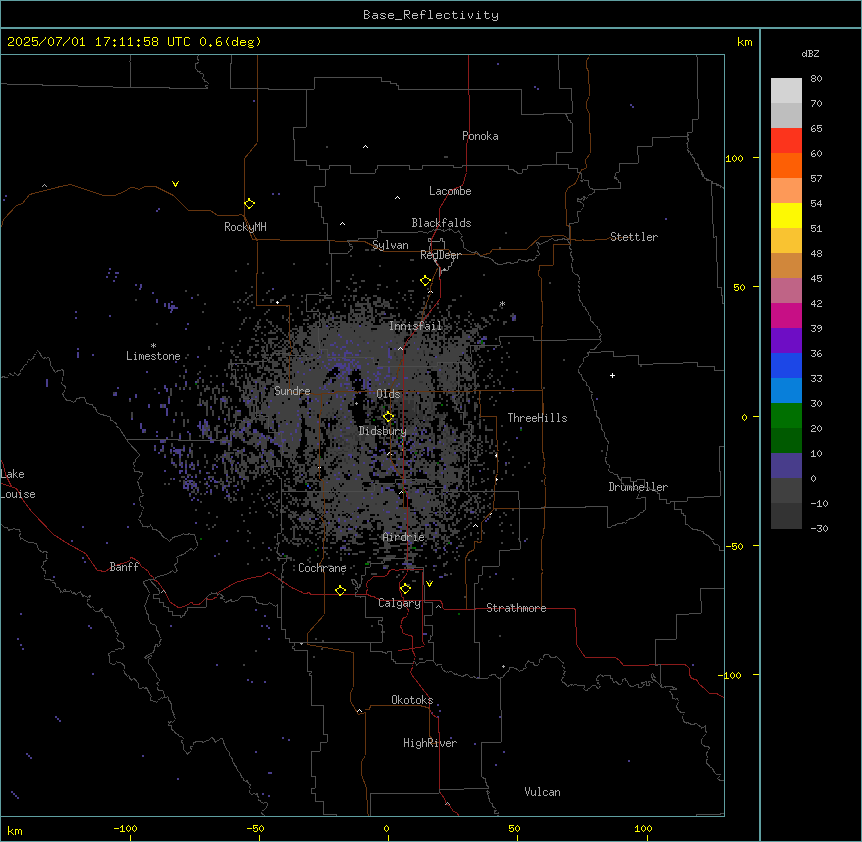862x842 pixels.
Task: Click the Drumheller label
Action: click(638, 487)
